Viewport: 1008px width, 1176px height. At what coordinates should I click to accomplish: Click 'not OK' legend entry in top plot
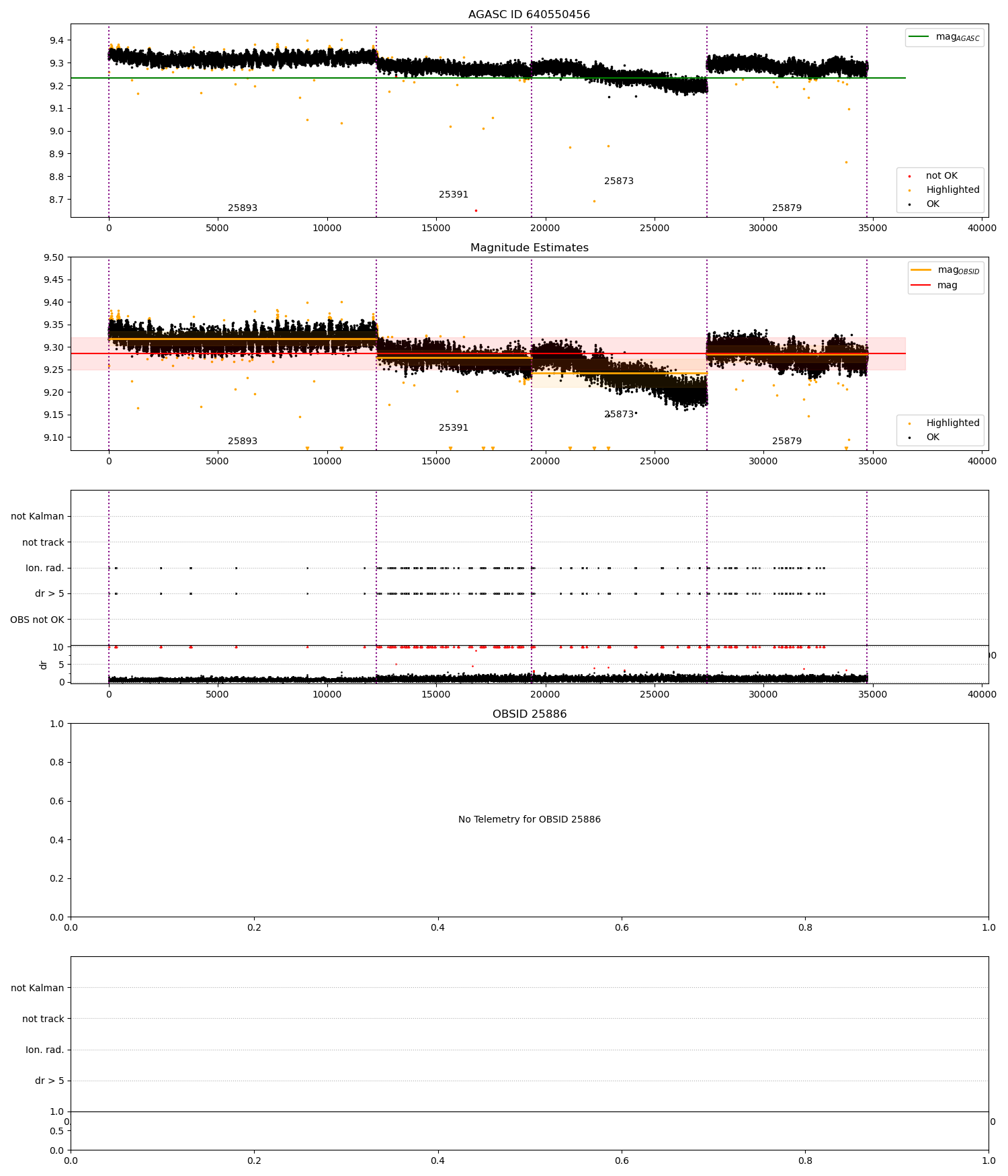tap(941, 176)
